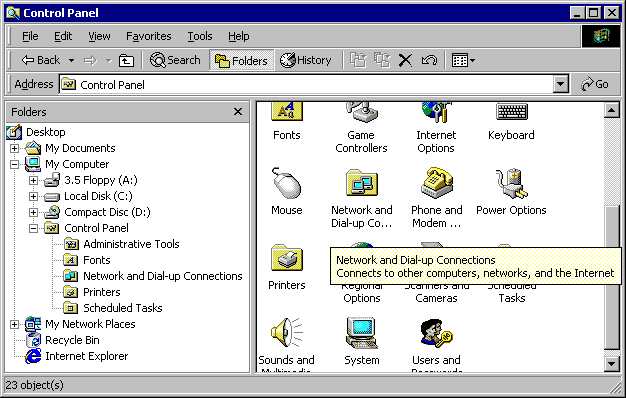The height and width of the screenshot is (398, 626).
Task: Expand Local Disk (C:) node
Action: (34, 196)
